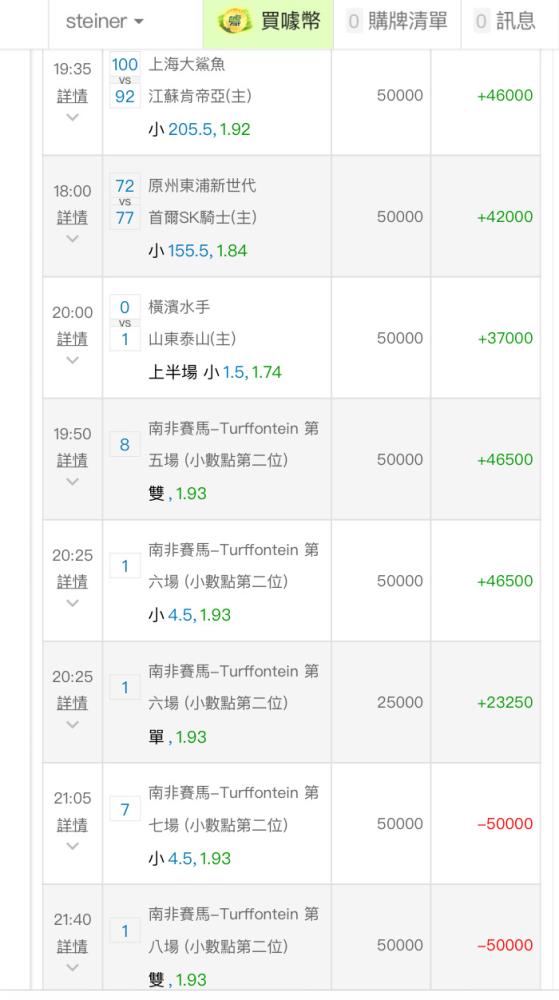Click result box 7 for Turffontein 第七場
Viewport: 559px width, 1000px height.
pyautogui.click(x=124, y=809)
